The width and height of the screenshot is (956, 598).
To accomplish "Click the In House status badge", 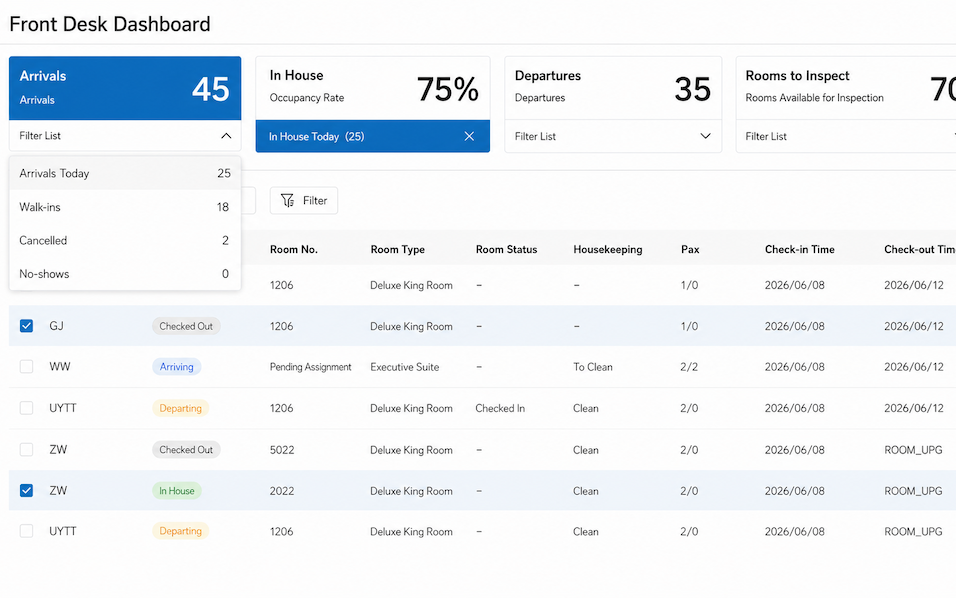I will tap(177, 490).
